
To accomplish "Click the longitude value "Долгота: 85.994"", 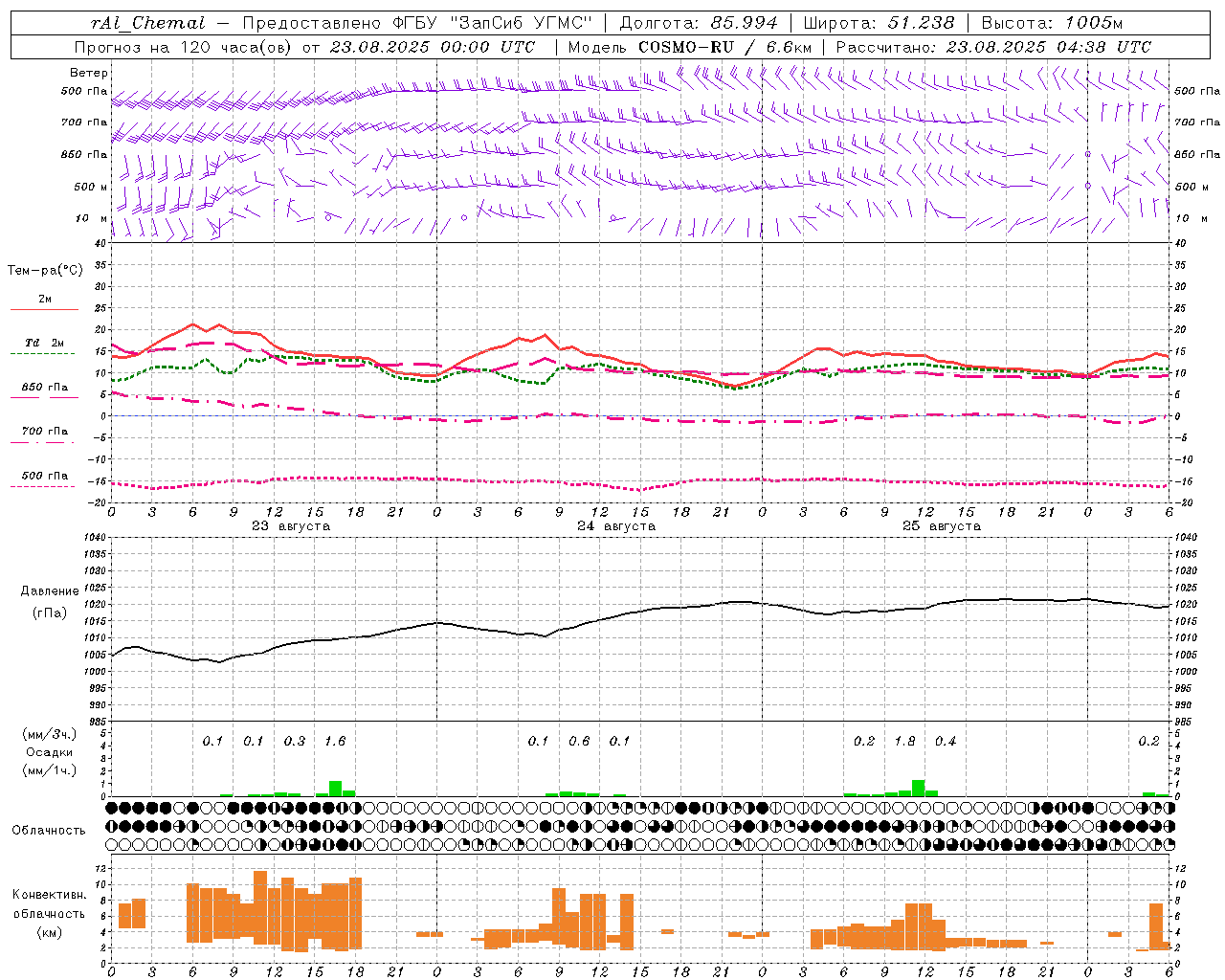I will tap(700, 23).
